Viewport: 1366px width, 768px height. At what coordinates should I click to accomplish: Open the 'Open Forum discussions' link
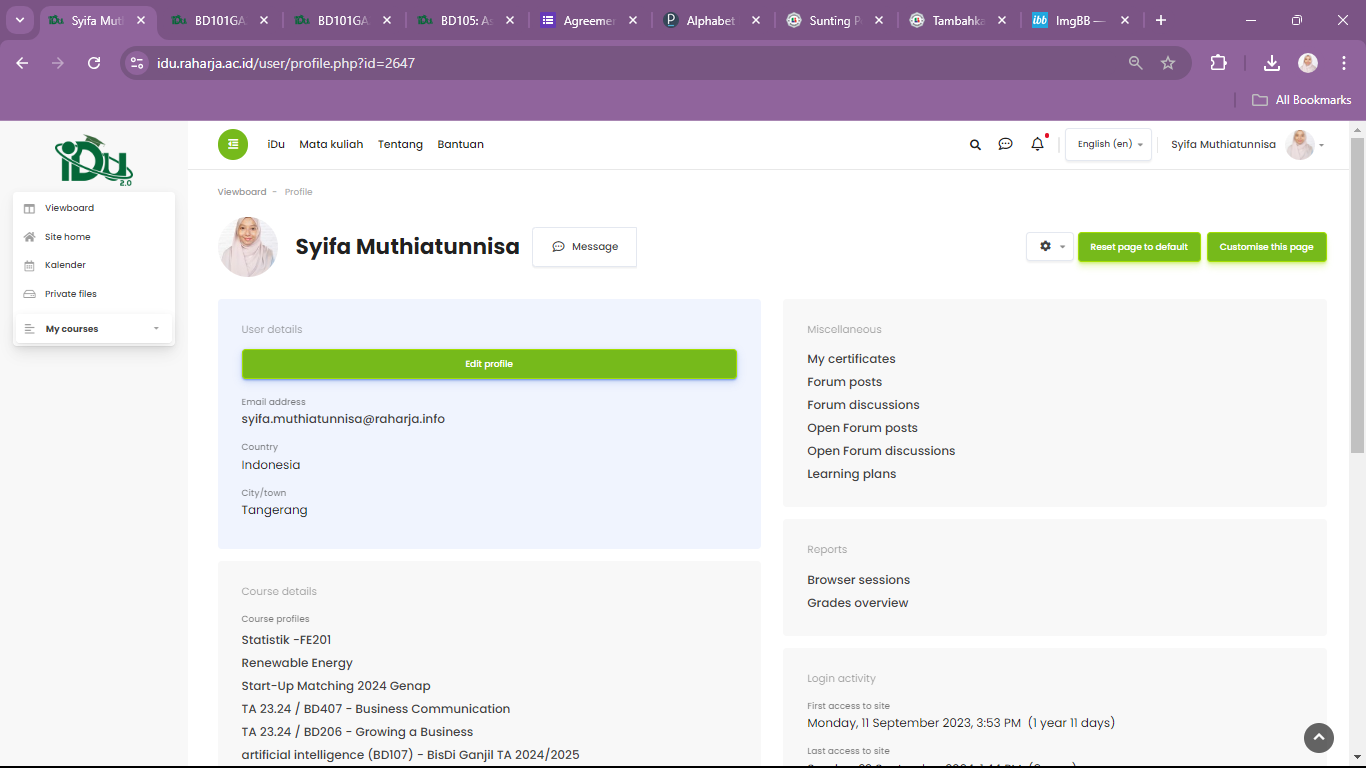coord(881,451)
